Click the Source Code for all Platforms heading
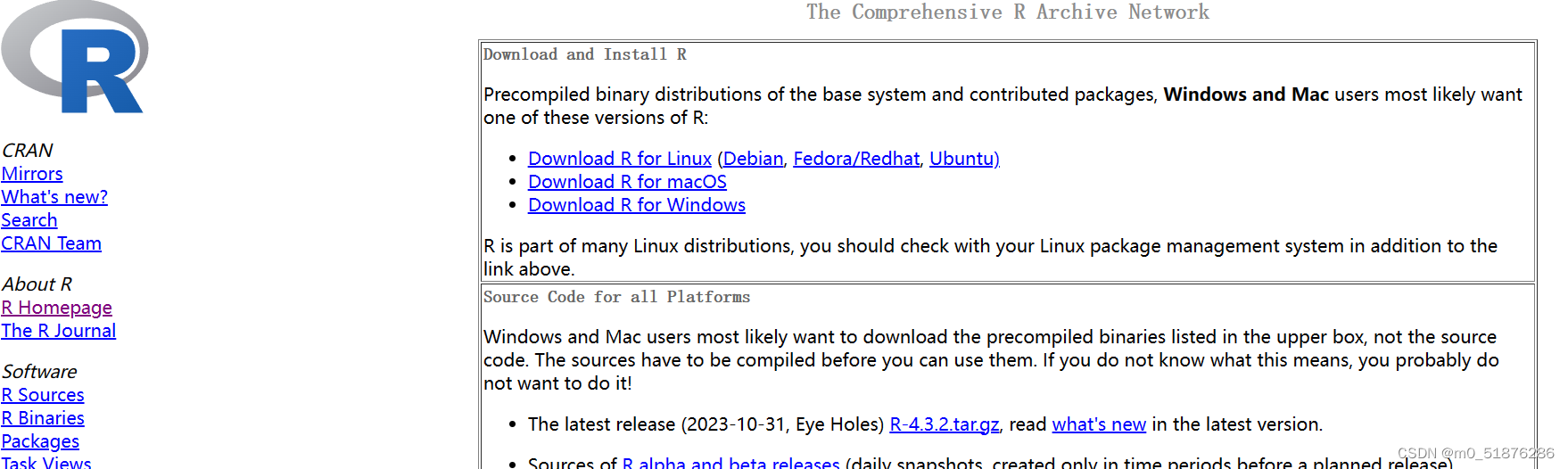 pos(616,297)
